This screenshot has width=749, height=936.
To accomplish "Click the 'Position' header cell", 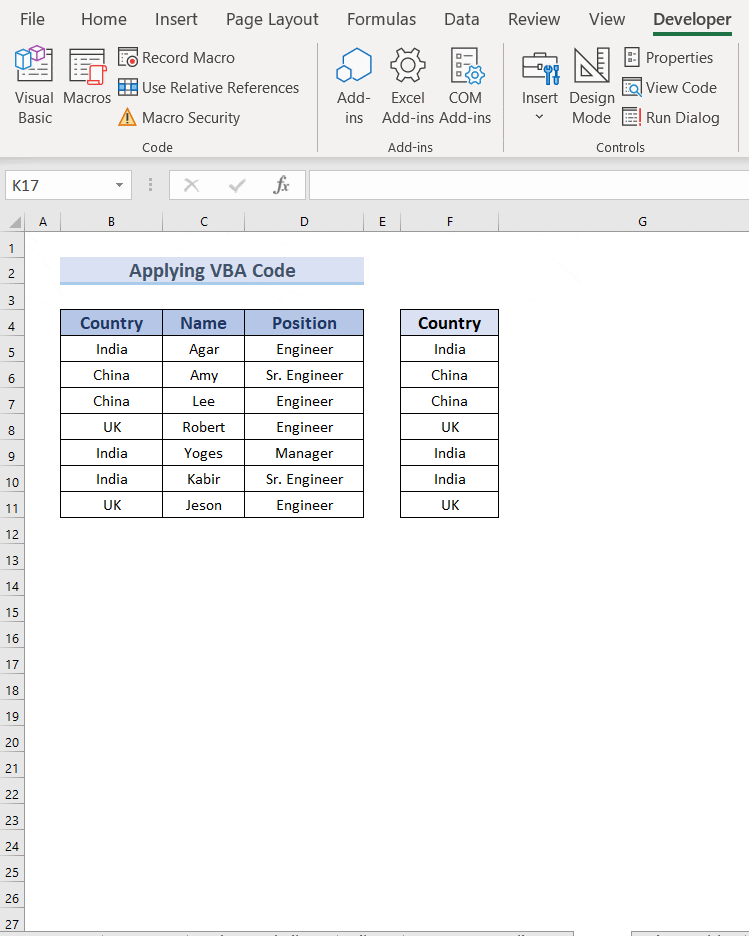I will [304, 323].
